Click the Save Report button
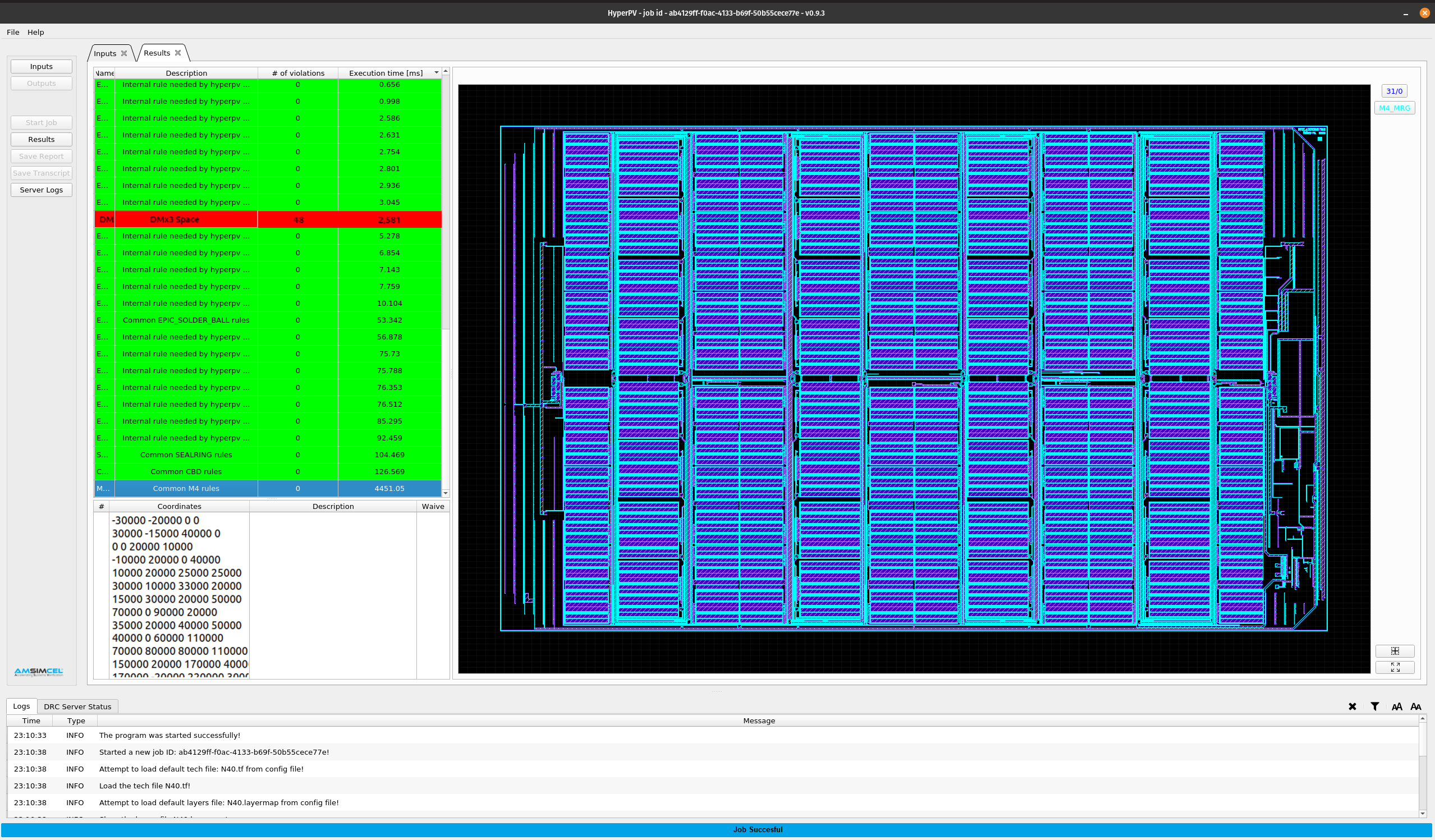Image resolution: width=1435 pixels, height=840 pixels. tap(42, 157)
